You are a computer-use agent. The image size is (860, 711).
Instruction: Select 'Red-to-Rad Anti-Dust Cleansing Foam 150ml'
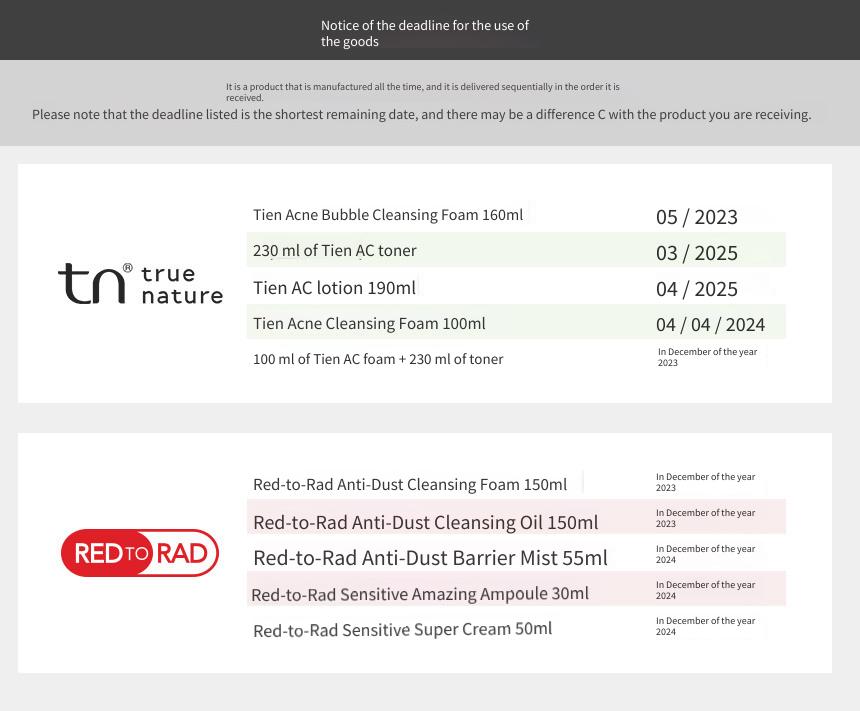pos(410,484)
